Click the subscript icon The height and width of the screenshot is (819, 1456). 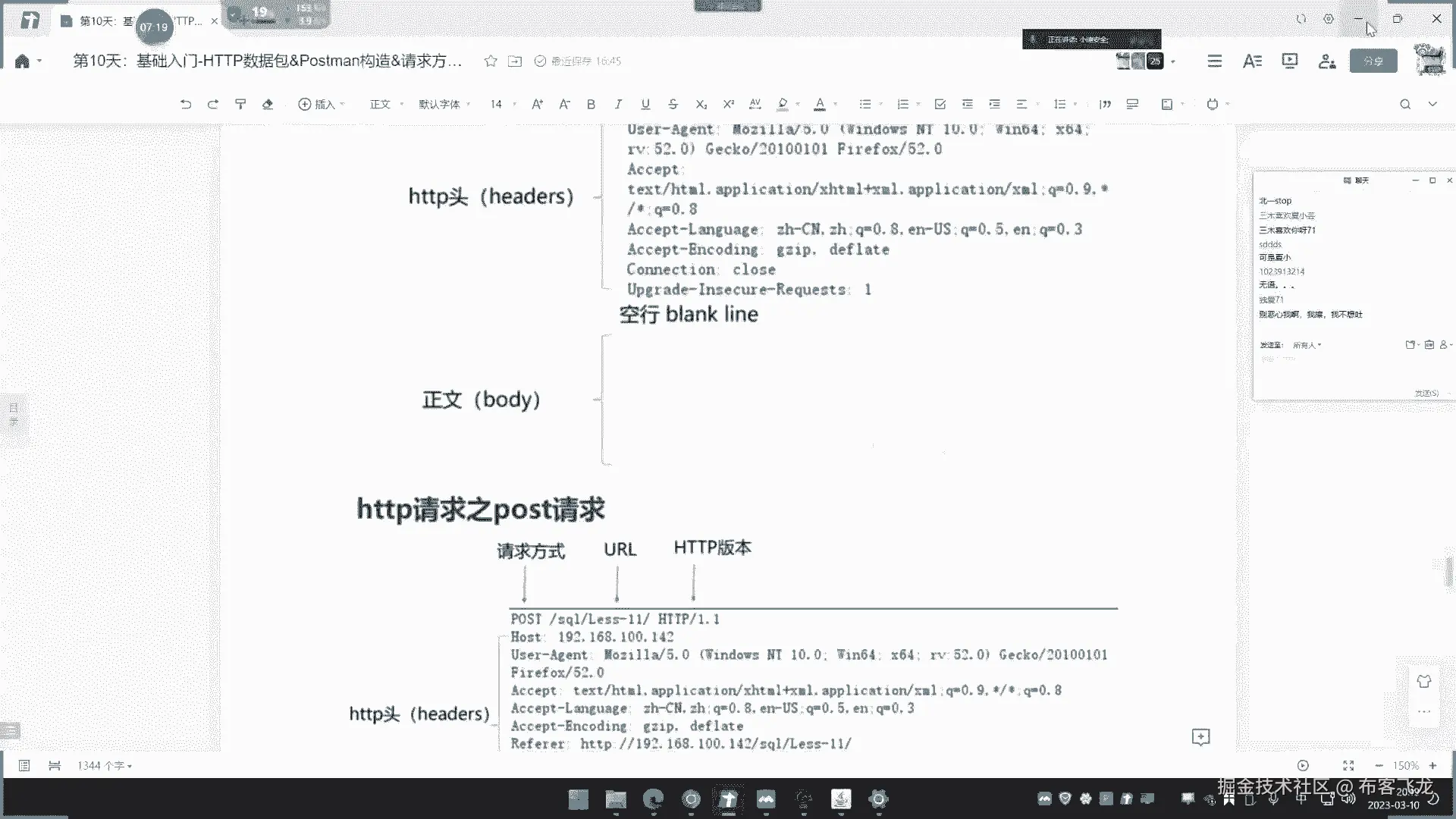pos(701,104)
